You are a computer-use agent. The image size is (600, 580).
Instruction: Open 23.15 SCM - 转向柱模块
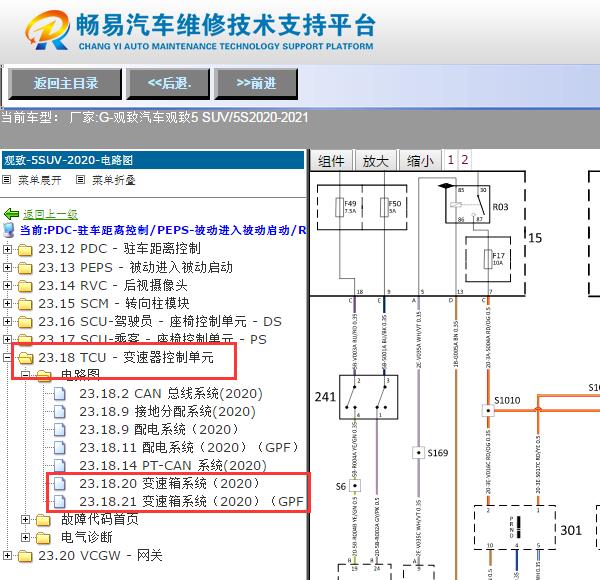pyautogui.click(x=114, y=303)
